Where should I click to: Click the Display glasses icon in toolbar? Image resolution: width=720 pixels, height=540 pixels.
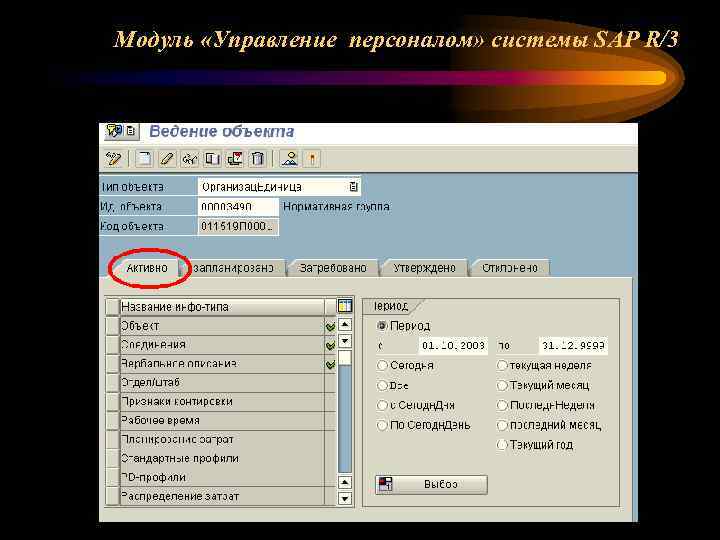[189, 159]
